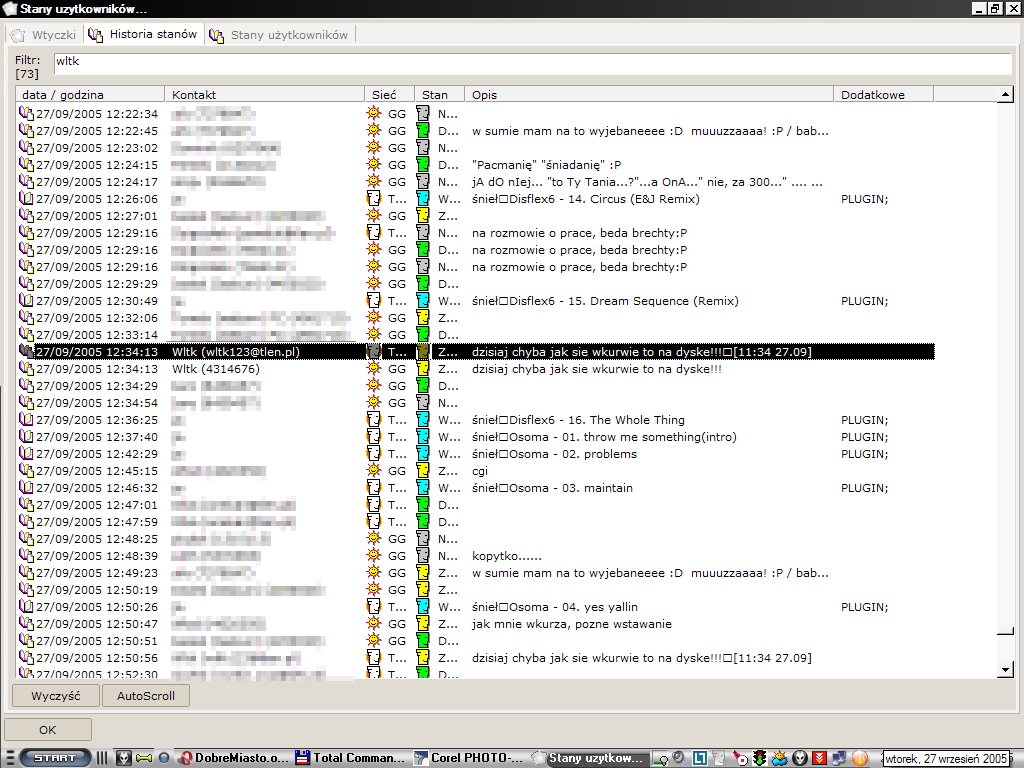The image size is (1024, 768).
Task: Toggle the AutoScroll button
Action: (x=146, y=696)
